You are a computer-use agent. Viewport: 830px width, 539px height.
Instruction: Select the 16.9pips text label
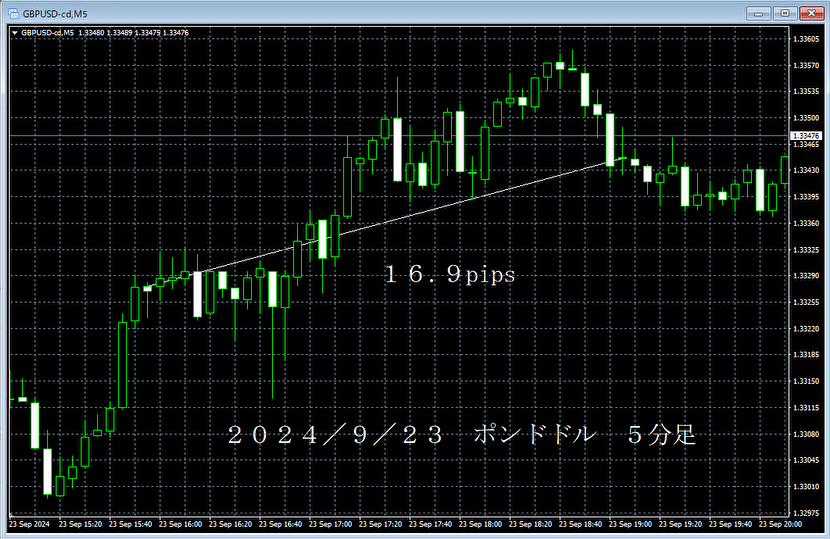coord(450,274)
